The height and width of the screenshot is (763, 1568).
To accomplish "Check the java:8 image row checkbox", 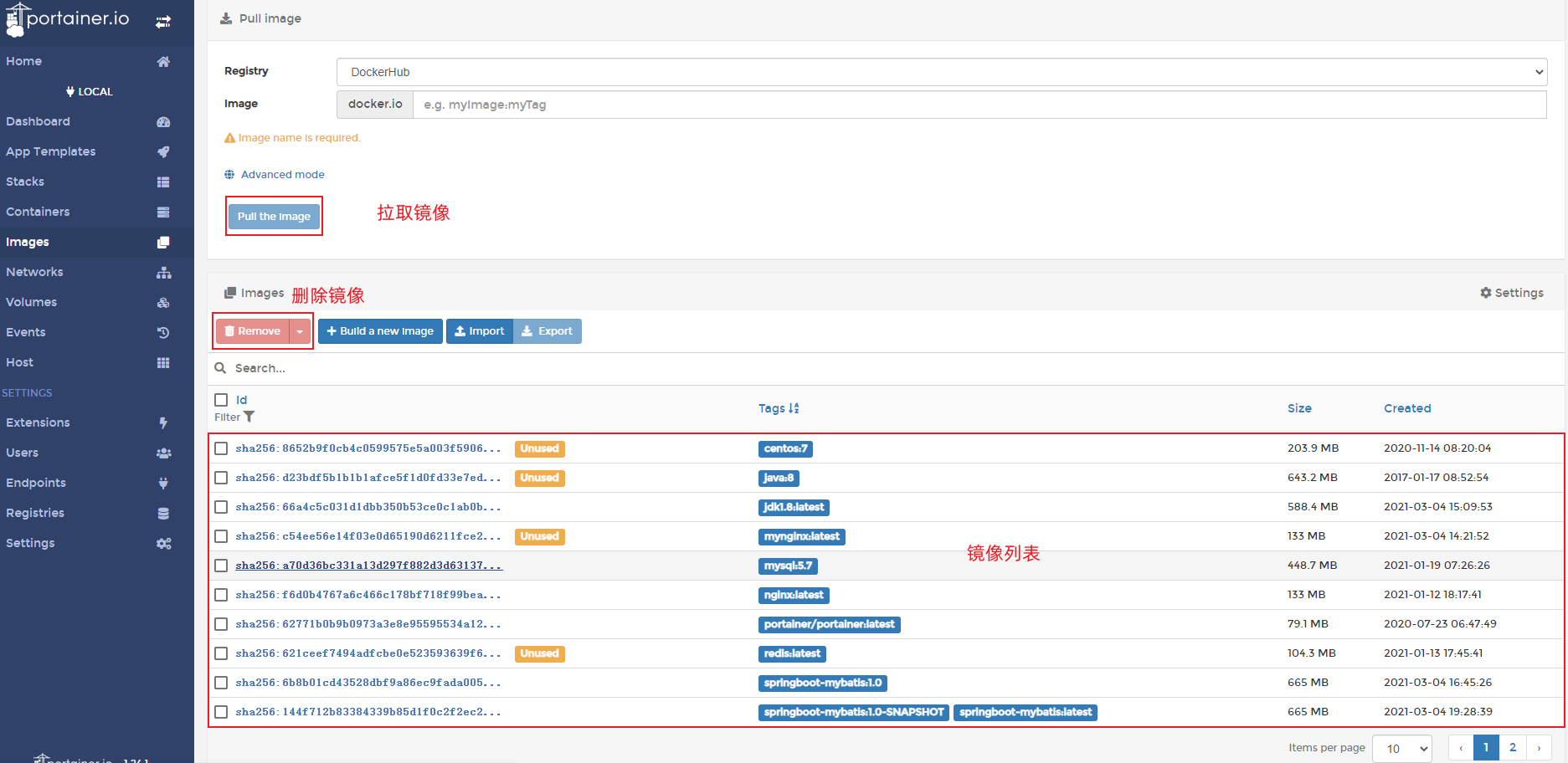I will coord(221,478).
